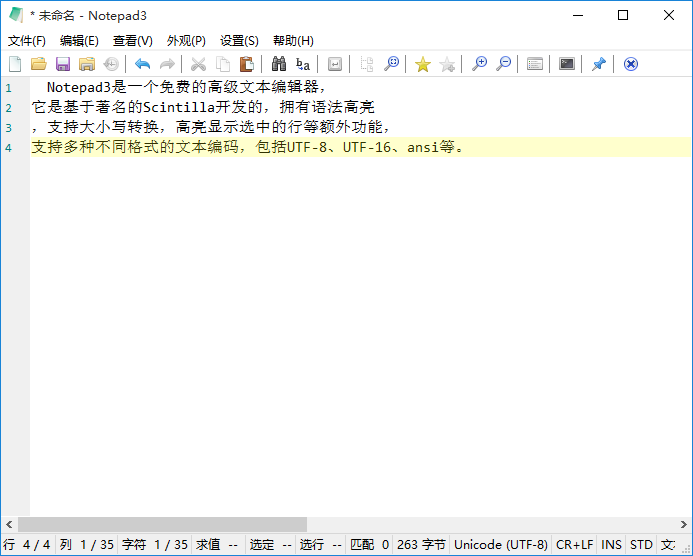The width and height of the screenshot is (693, 556).
Task: Add to favorites with grey star icon
Action: coord(447,64)
